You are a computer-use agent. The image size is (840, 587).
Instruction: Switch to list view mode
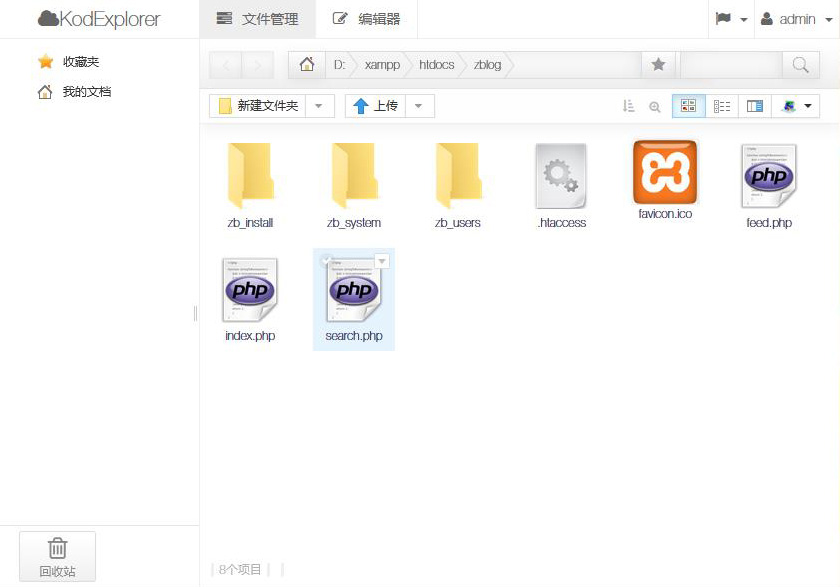tap(722, 106)
